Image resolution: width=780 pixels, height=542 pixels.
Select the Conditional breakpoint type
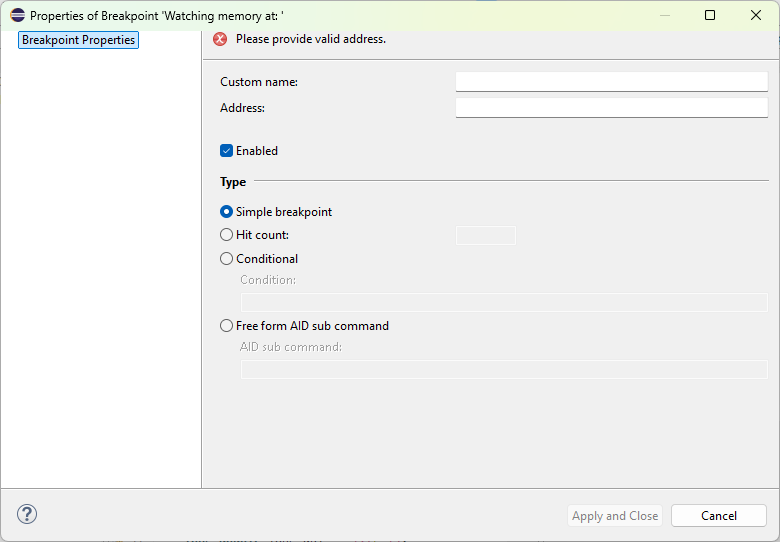(x=226, y=259)
